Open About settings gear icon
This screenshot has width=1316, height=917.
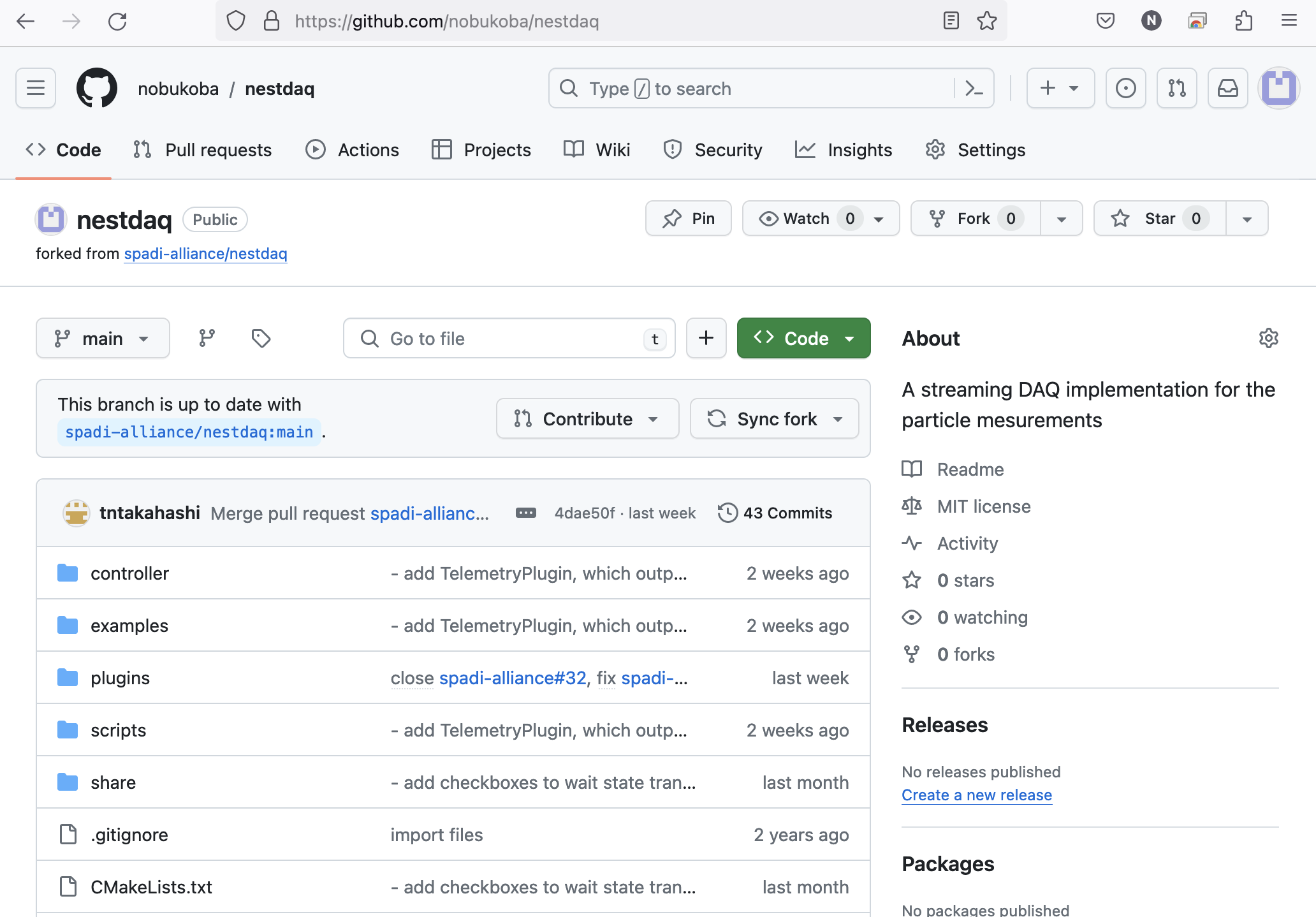pos(1268,338)
